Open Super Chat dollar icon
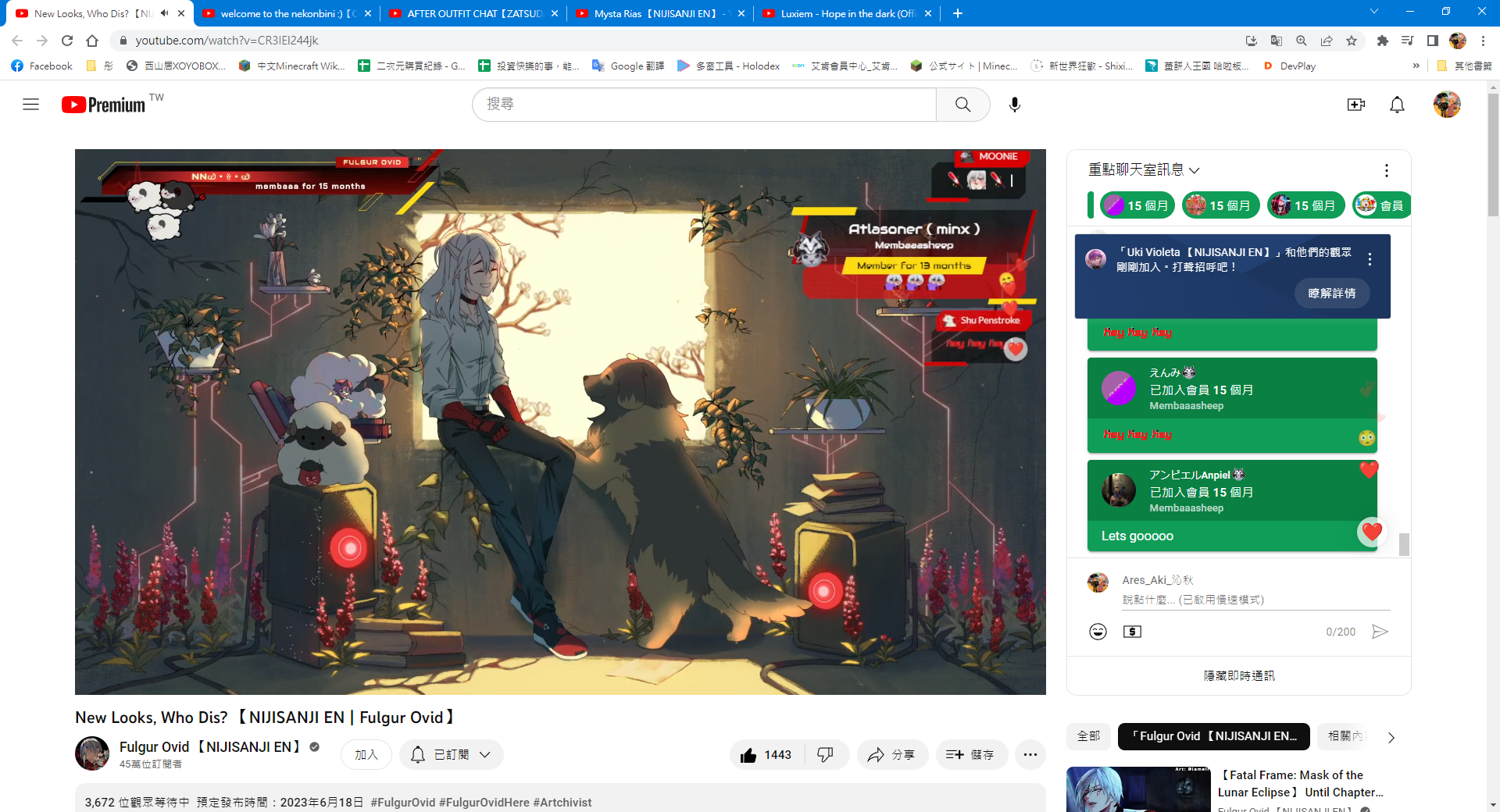The width and height of the screenshot is (1500, 812). click(x=1132, y=632)
